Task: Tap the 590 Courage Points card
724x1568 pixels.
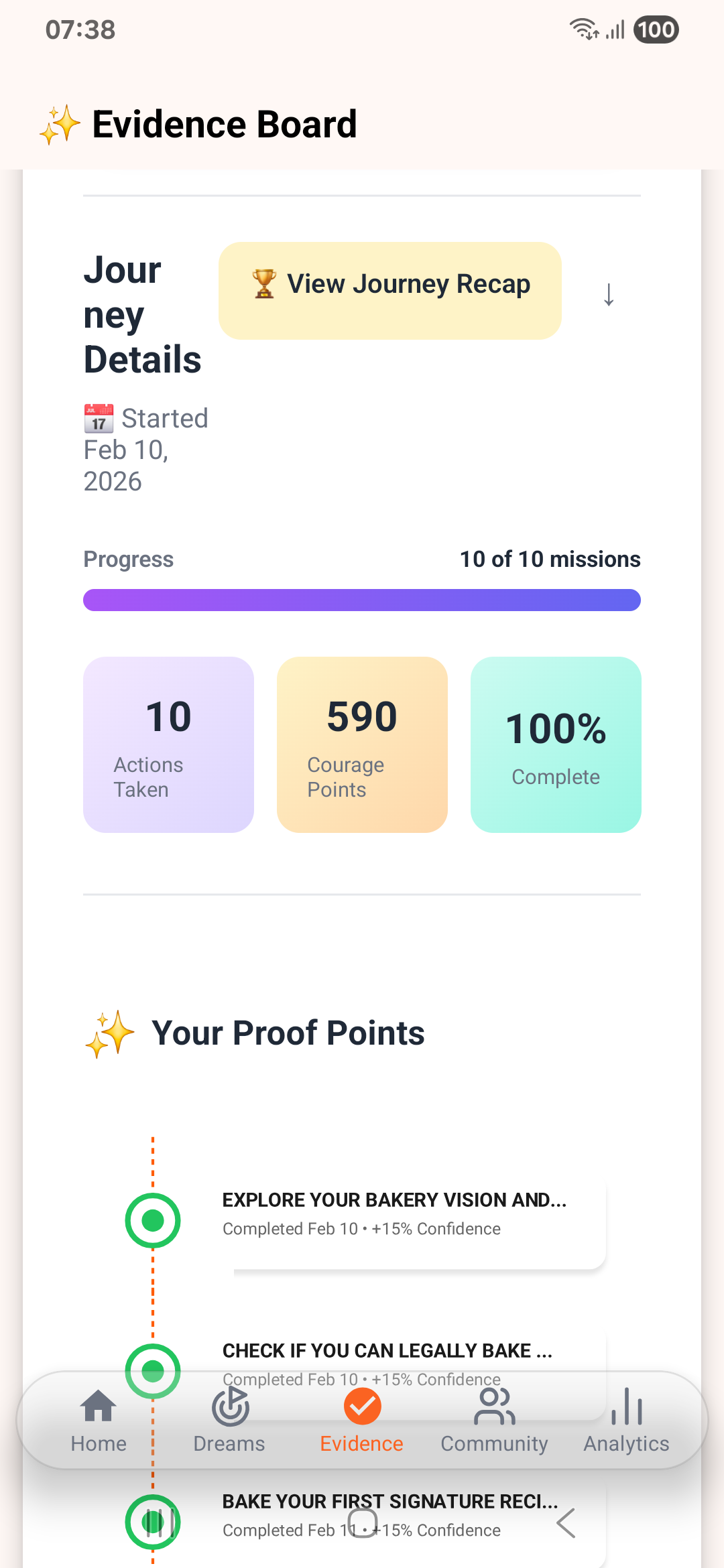Action: tap(362, 744)
